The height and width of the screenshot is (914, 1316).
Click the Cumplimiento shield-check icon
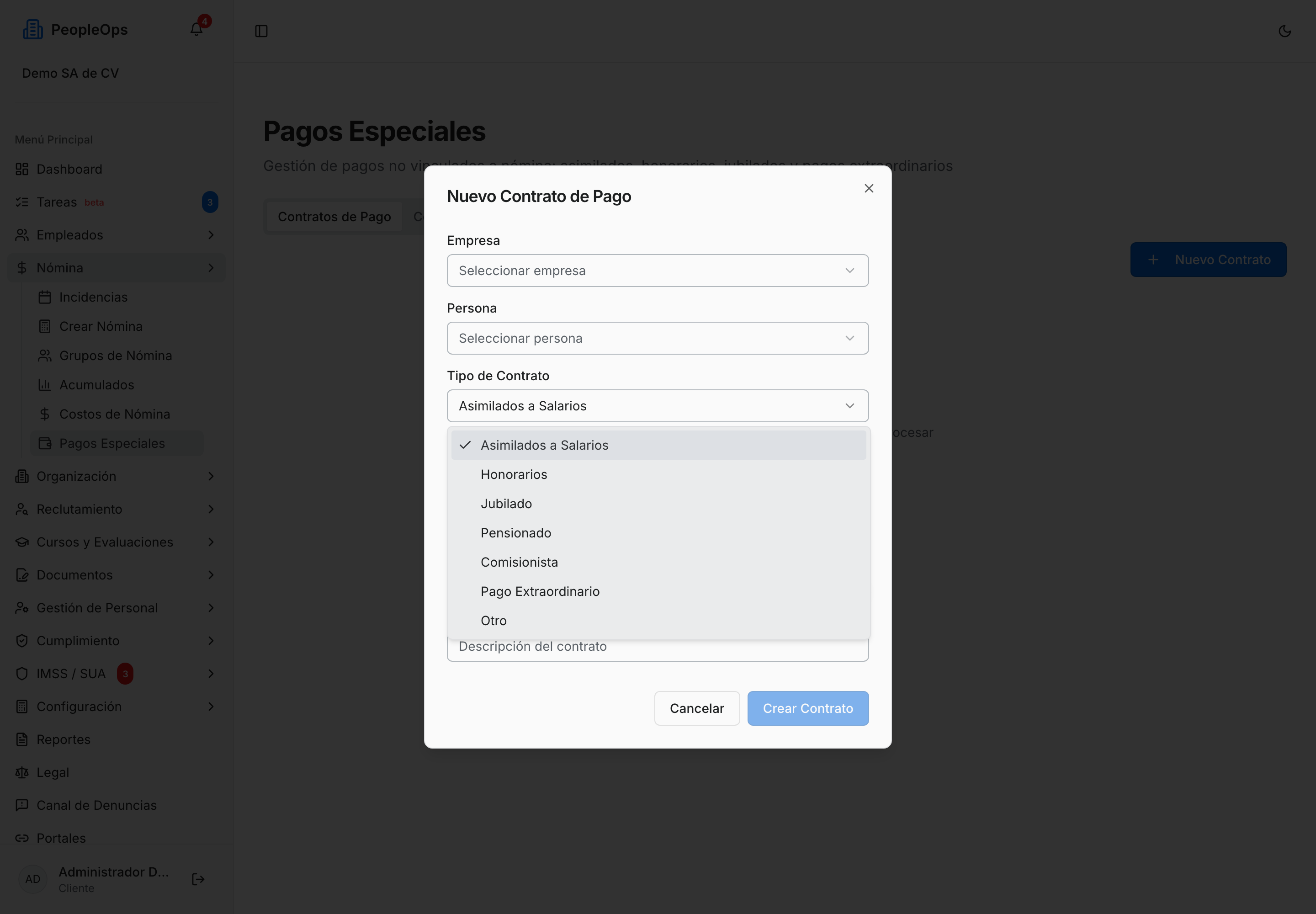(22, 641)
